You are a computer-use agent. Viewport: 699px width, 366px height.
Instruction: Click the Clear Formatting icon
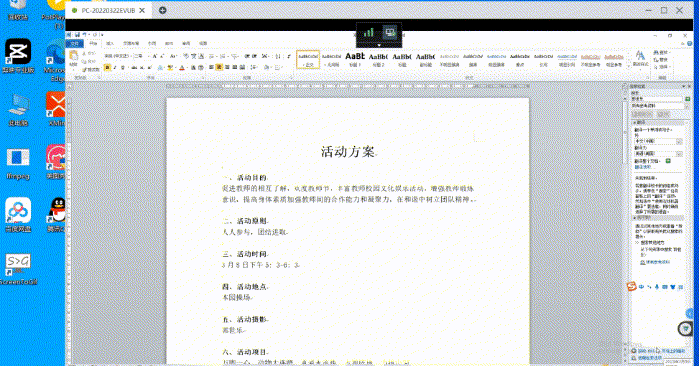click(x=186, y=56)
